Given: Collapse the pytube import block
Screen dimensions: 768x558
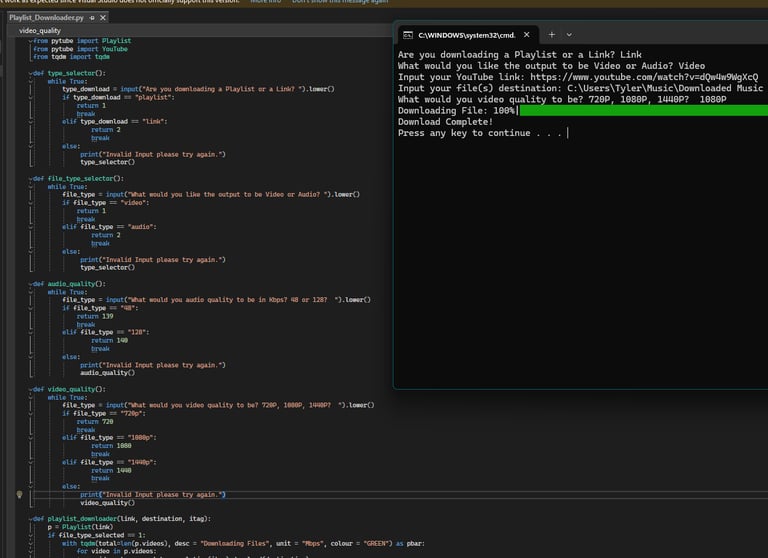Looking at the screenshot, I should tap(32, 41).
